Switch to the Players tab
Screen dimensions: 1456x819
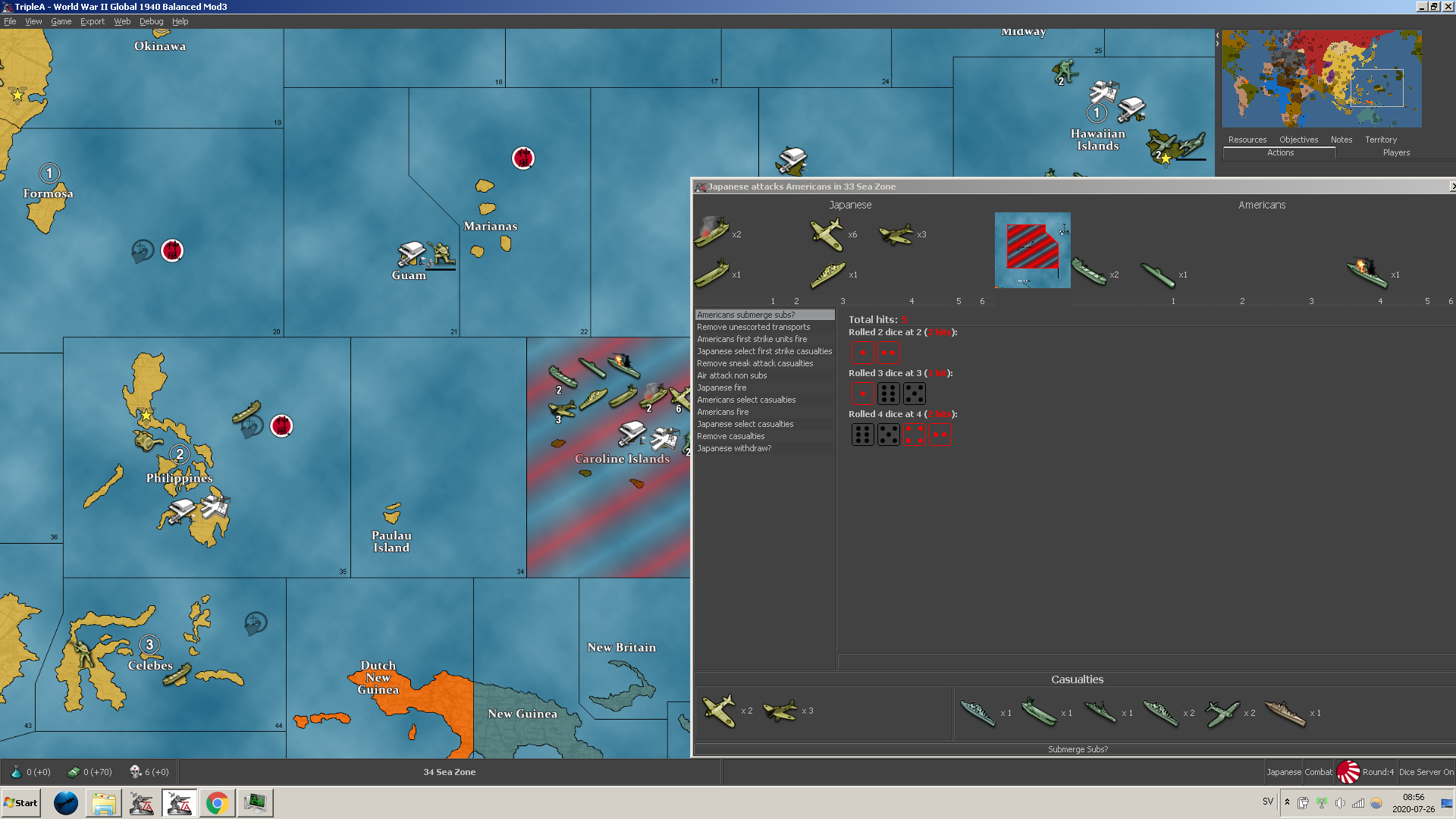(x=1395, y=152)
